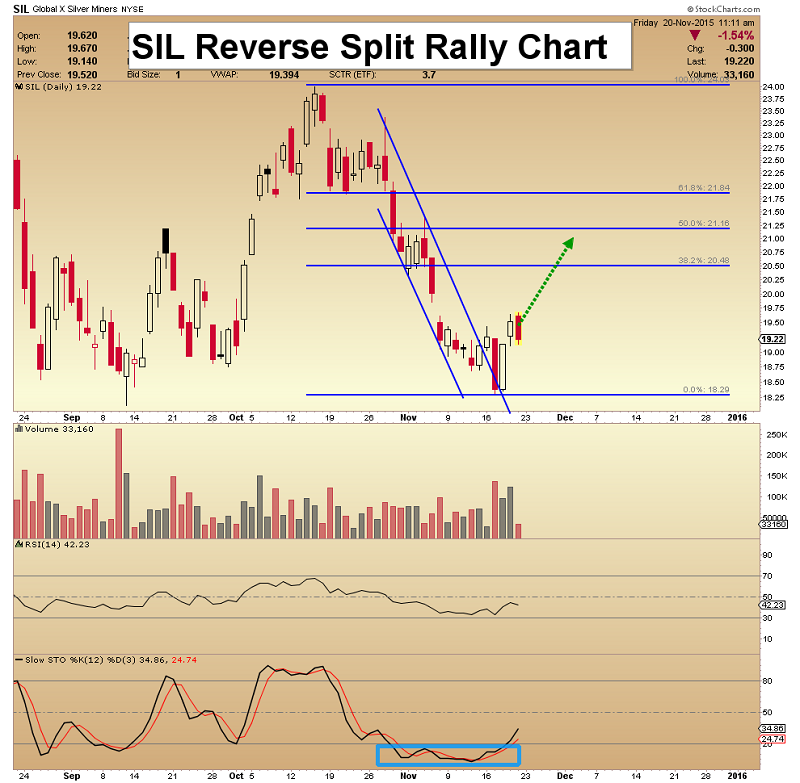800x783 pixels.
Task: Click the '38.2%: 20.48' Fibonacci label
Action: [x=704, y=260]
